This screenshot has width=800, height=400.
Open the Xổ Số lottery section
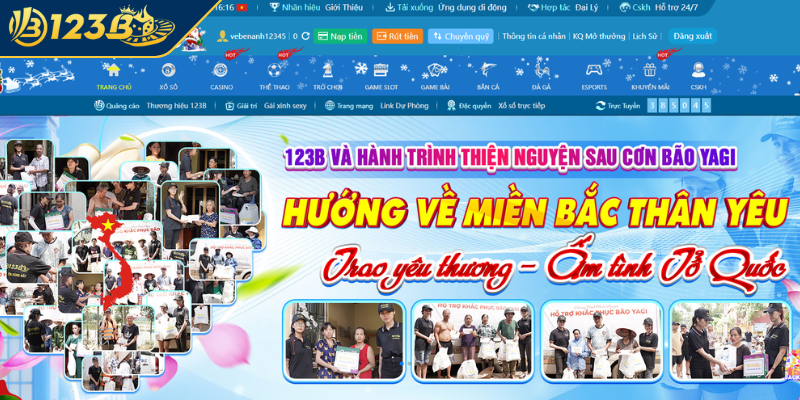click(x=167, y=72)
